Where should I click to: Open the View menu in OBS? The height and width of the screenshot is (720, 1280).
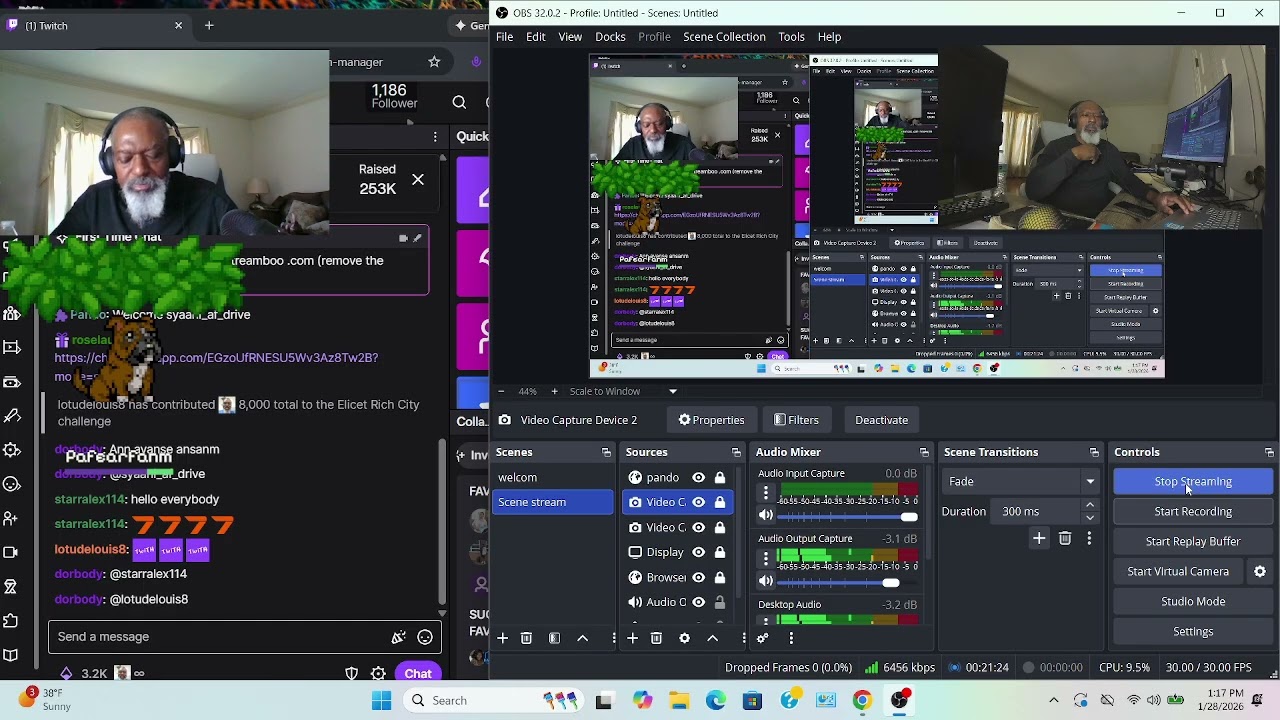pos(570,37)
